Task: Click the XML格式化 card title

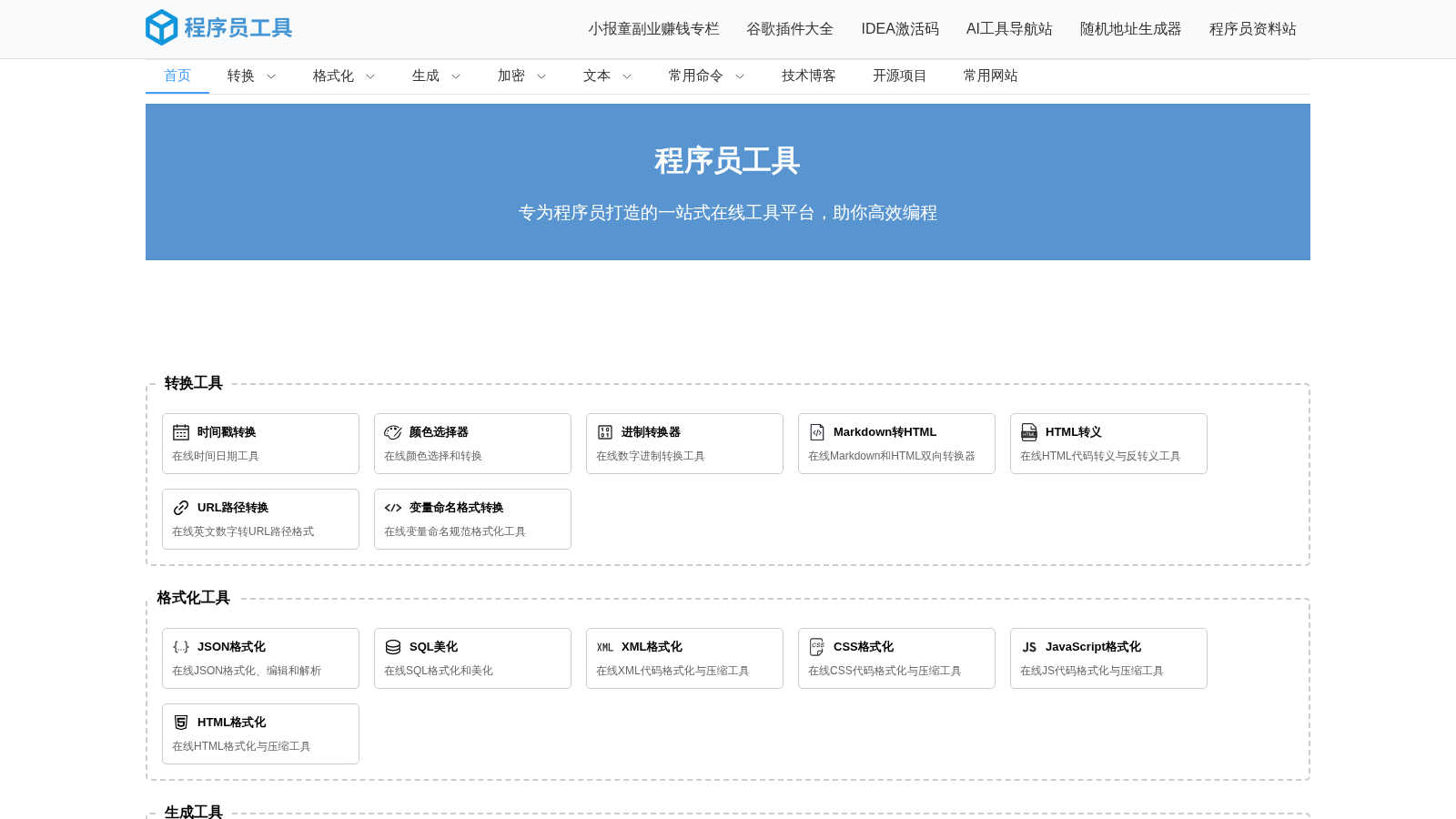Action: [652, 647]
